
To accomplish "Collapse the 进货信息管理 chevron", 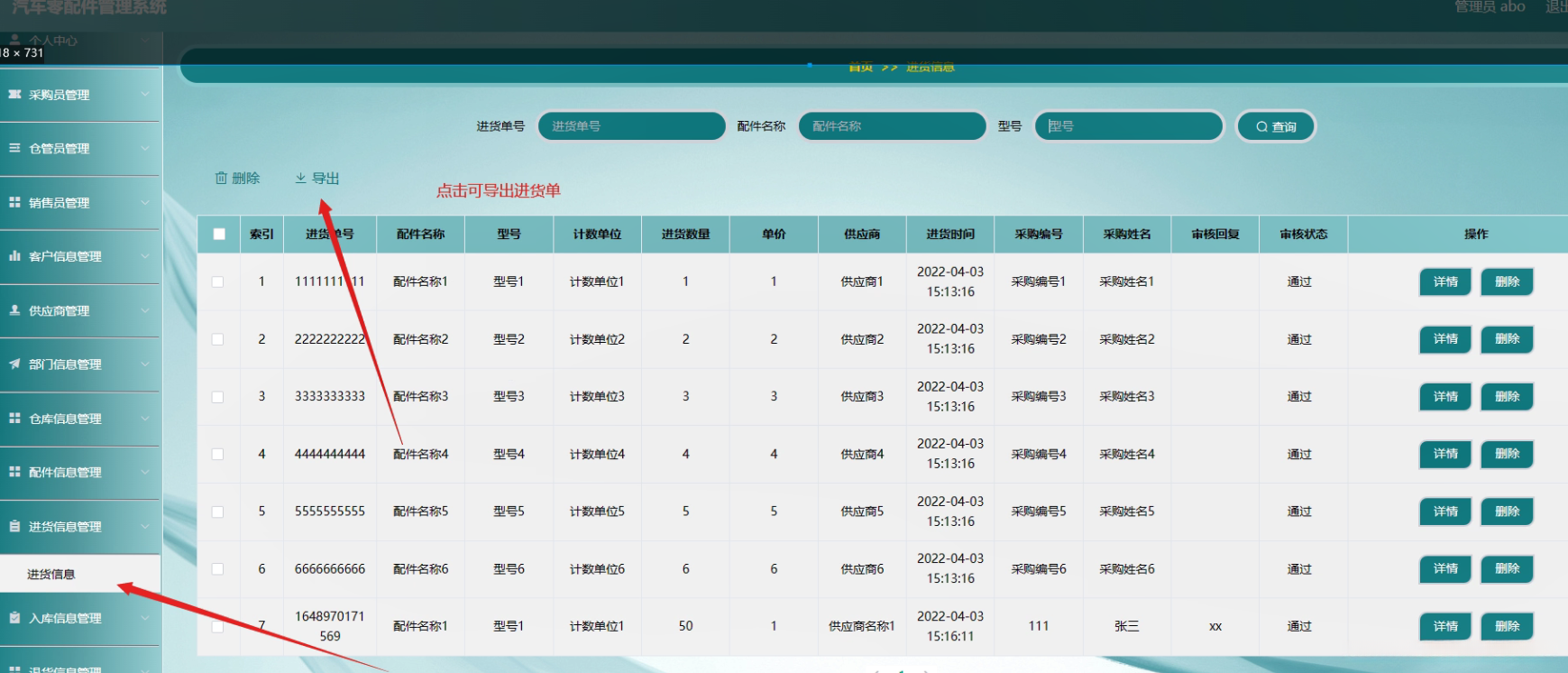I will click(x=145, y=526).
